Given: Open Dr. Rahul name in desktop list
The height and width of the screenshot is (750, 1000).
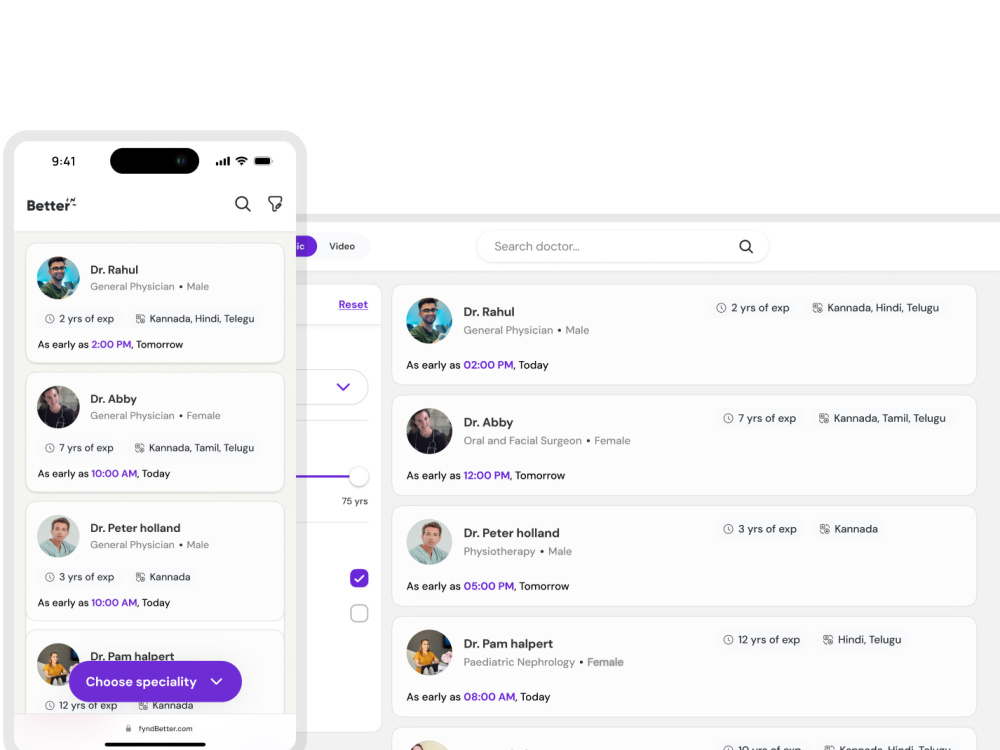Looking at the screenshot, I should click(489, 312).
